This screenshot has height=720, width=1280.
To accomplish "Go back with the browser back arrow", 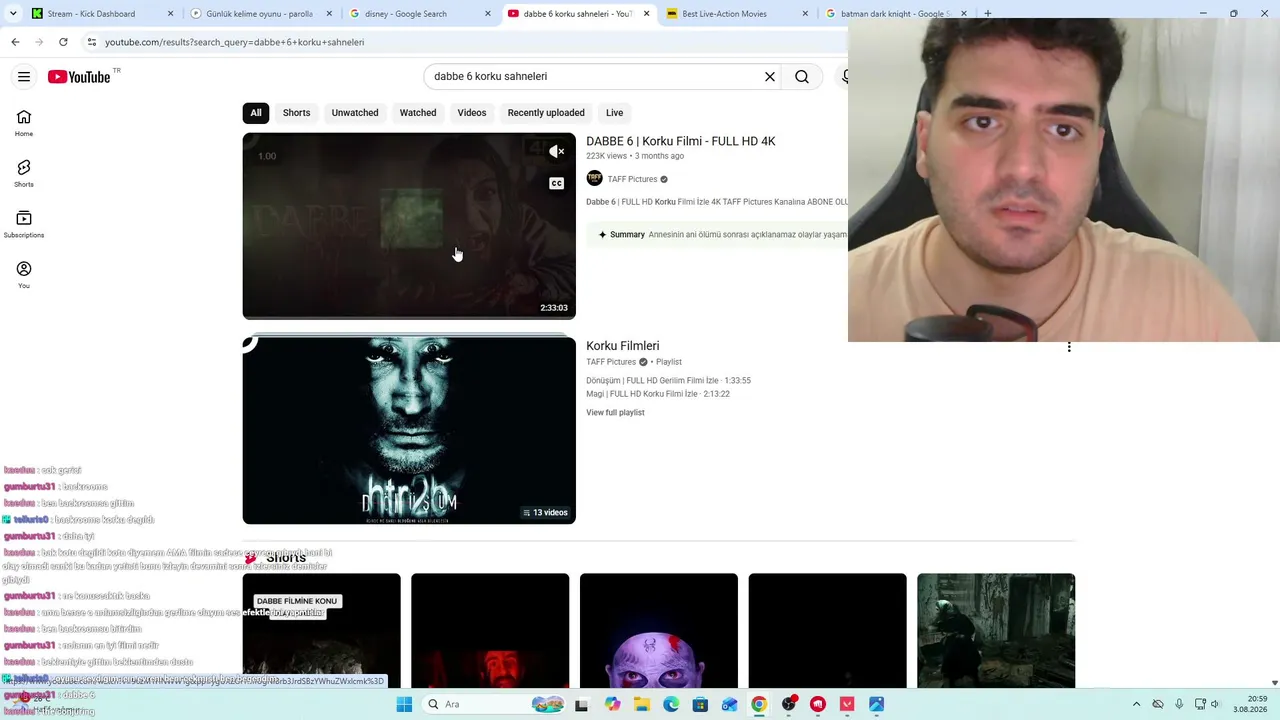I will [15, 42].
